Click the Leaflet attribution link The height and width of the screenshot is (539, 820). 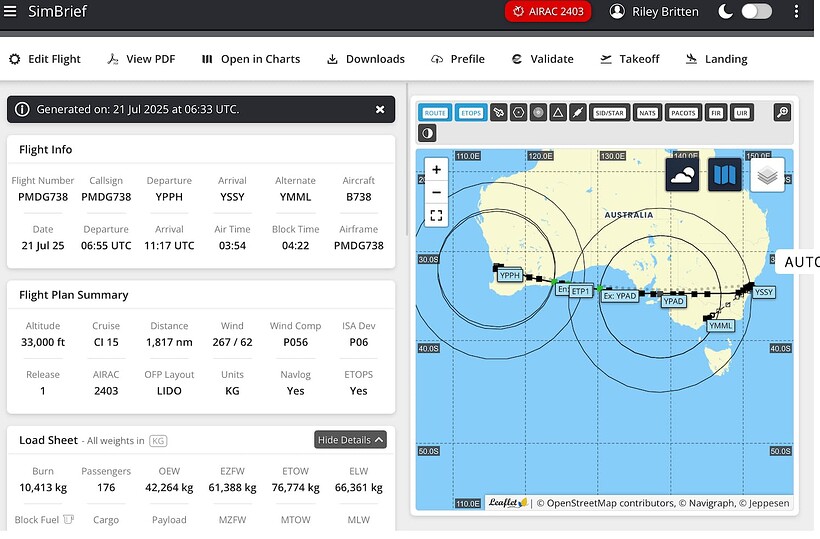click(x=508, y=502)
